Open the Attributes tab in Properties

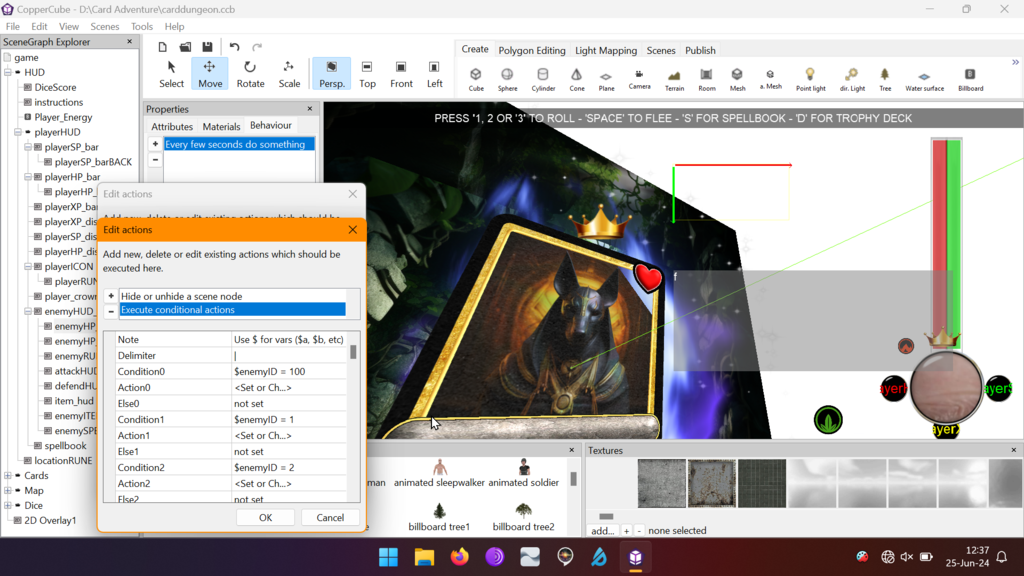172,127
